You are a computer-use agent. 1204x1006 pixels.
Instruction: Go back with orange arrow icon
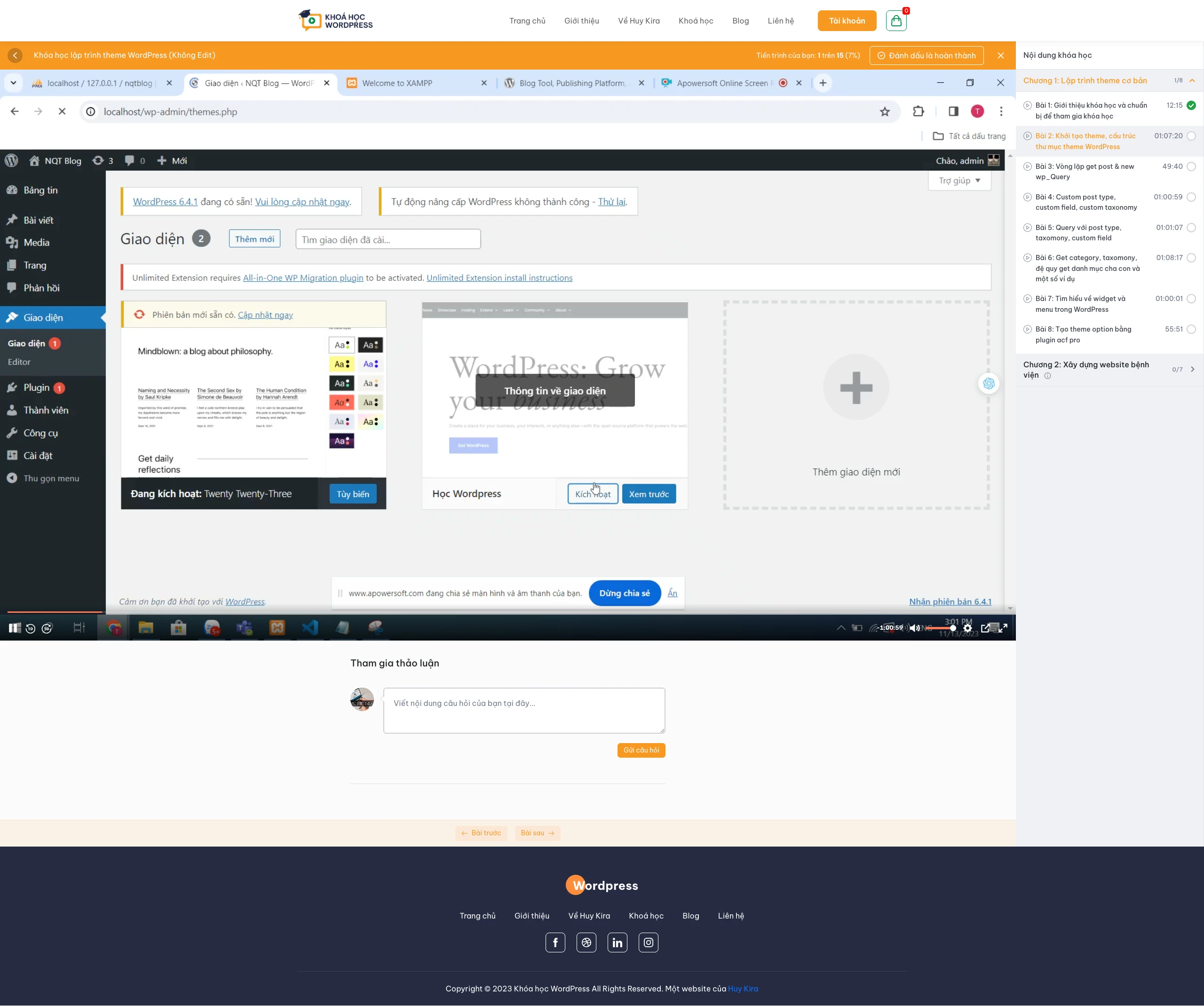point(16,55)
